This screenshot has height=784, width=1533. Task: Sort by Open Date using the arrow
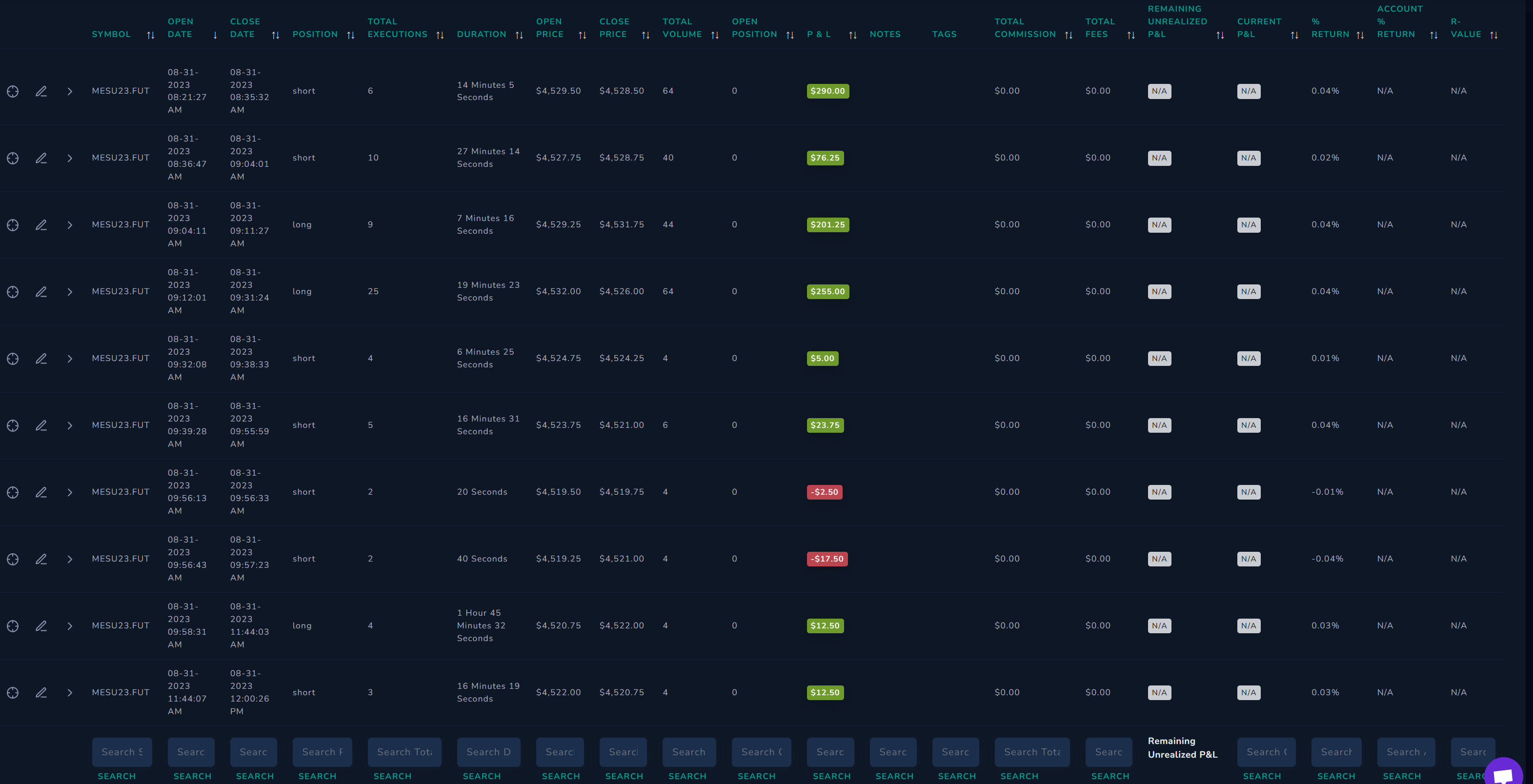pyautogui.click(x=216, y=35)
